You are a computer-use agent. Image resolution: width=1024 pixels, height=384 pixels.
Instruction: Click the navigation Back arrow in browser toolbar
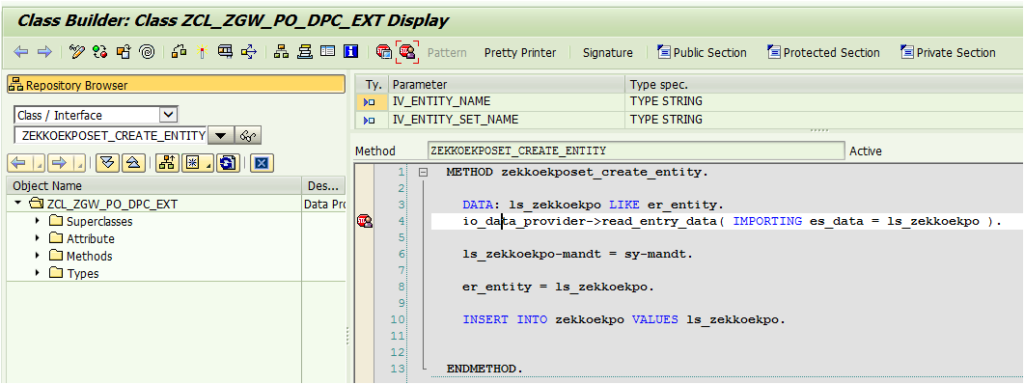(x=18, y=163)
